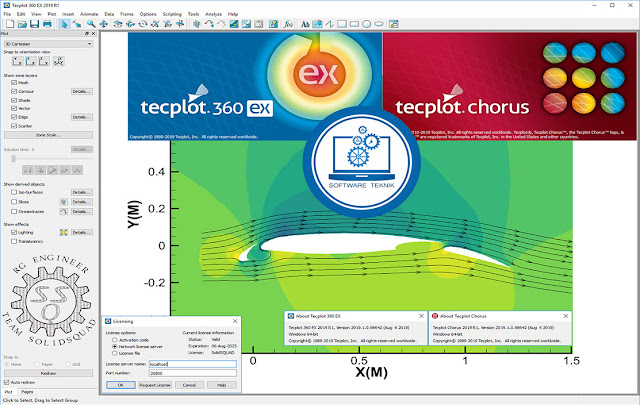640x405 pixels.
Task: Click streamtrace placement icon beside Streamtraces
Action: (63, 211)
